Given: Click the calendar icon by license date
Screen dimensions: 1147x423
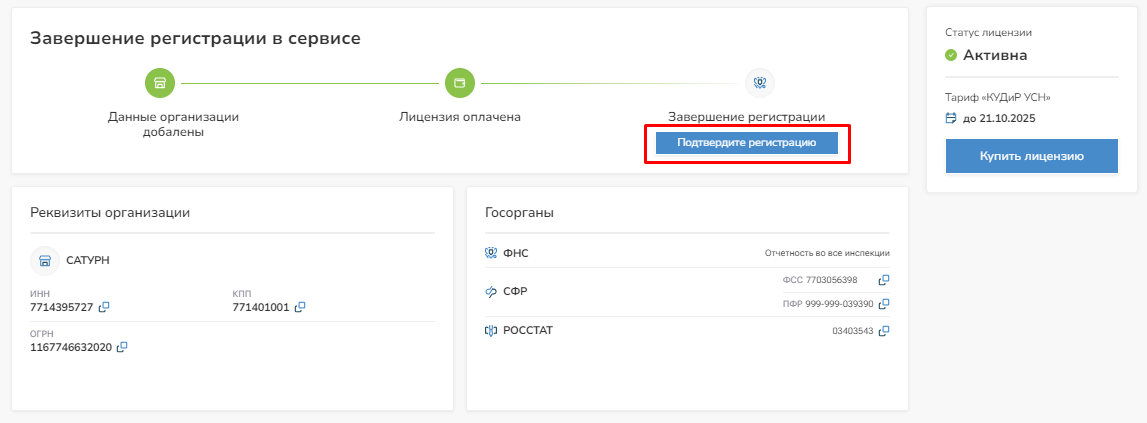Looking at the screenshot, I should click(951, 118).
